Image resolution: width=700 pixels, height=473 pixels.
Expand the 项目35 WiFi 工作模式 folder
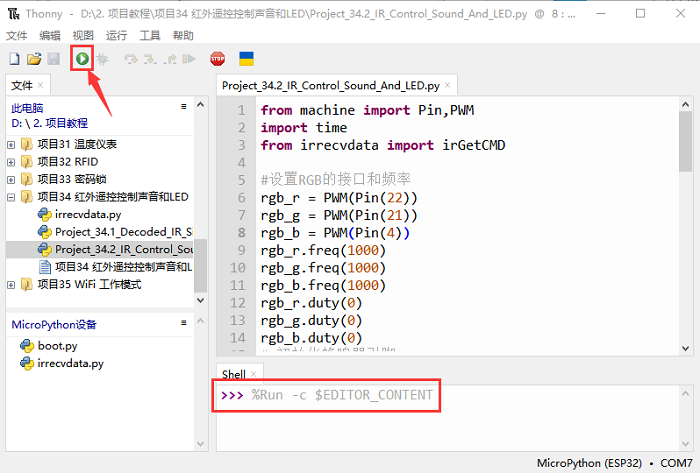pos(11,284)
